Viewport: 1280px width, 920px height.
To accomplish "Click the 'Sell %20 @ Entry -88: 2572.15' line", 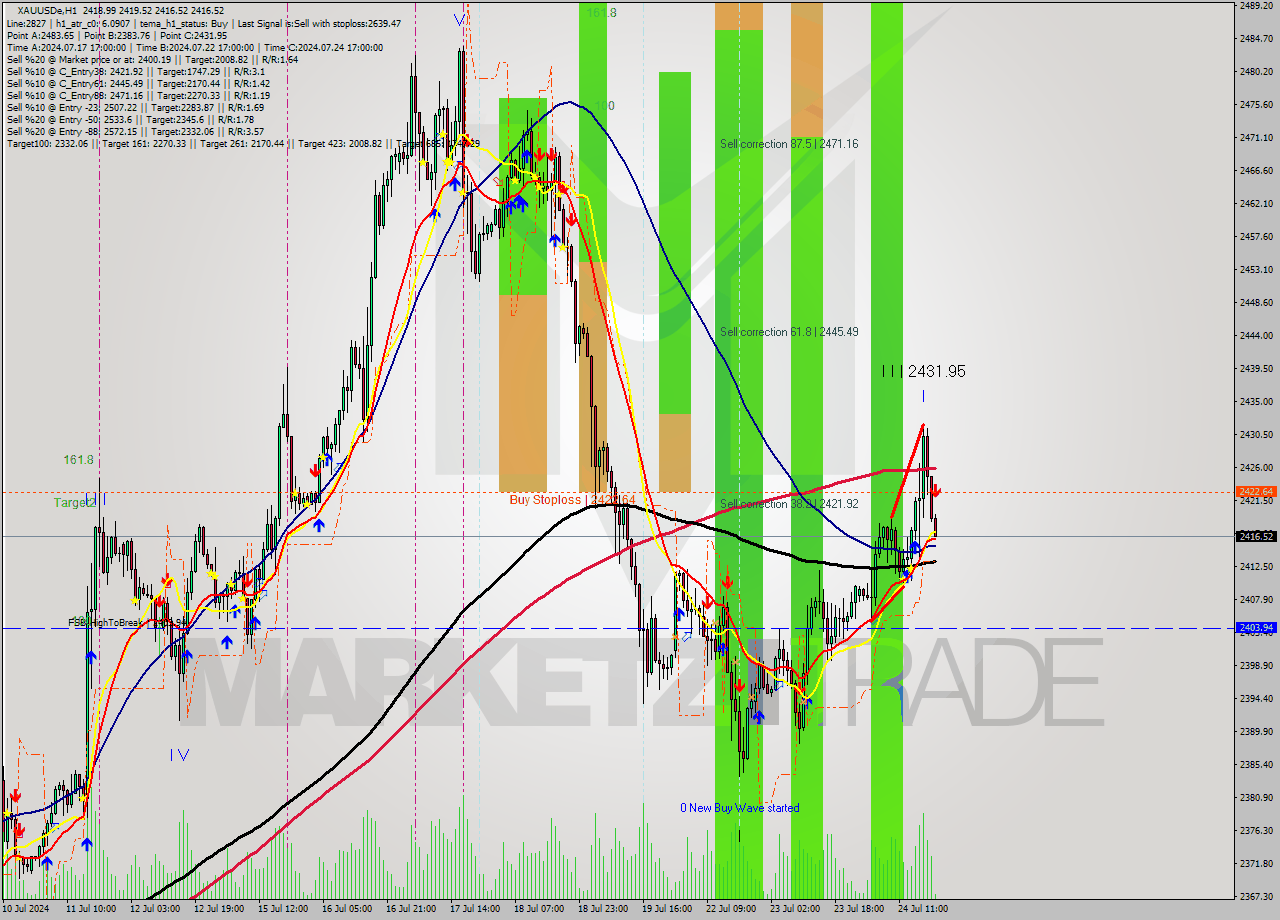I will (135, 132).
